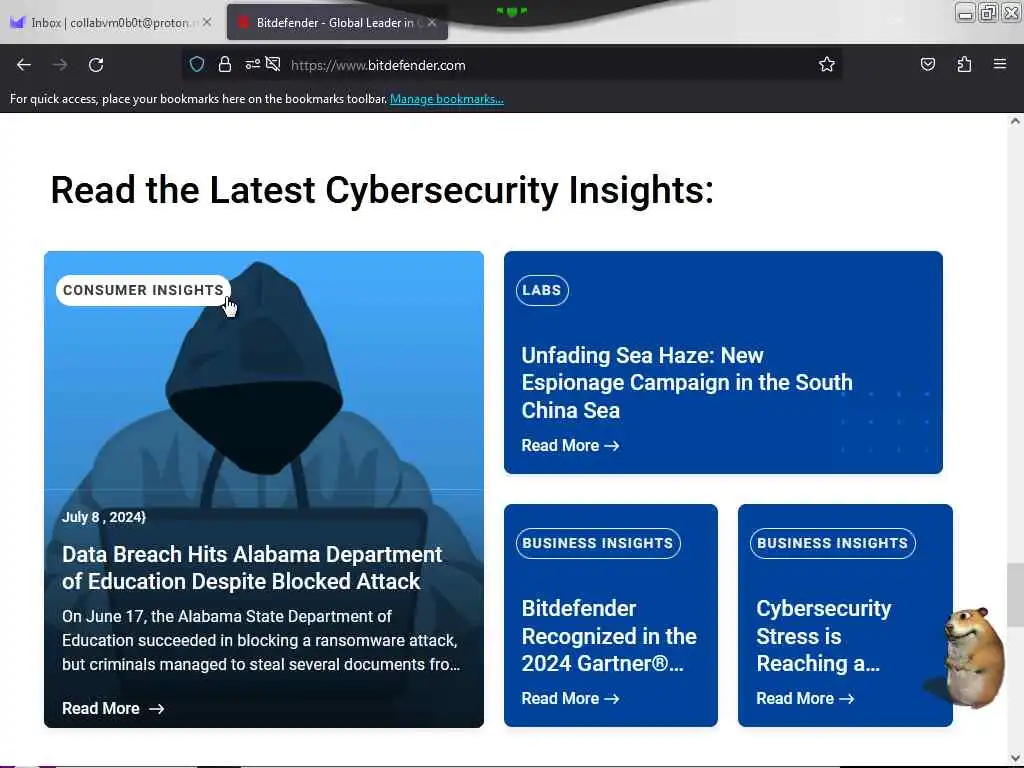The height and width of the screenshot is (768, 1024).
Task: Open the Extensions puzzle icon
Action: [964, 64]
